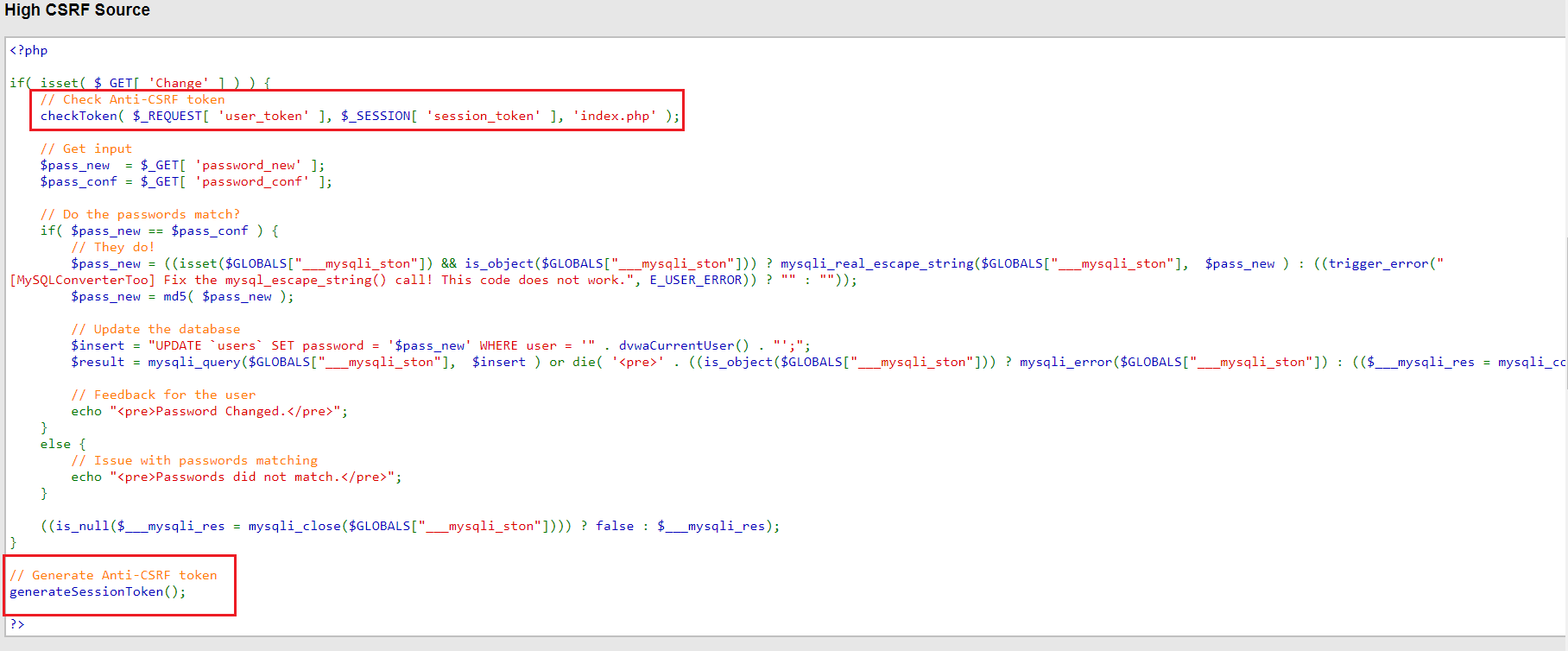The height and width of the screenshot is (651, 1568).
Task: Click the '// Issue with passwords matching' comment
Action: (x=194, y=460)
